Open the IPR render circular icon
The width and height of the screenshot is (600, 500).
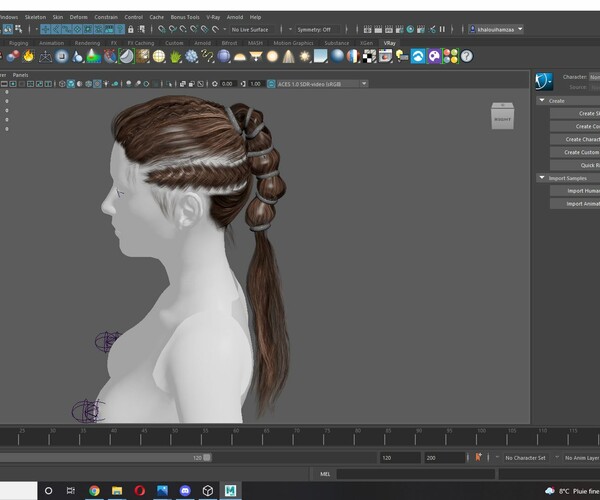410,29
